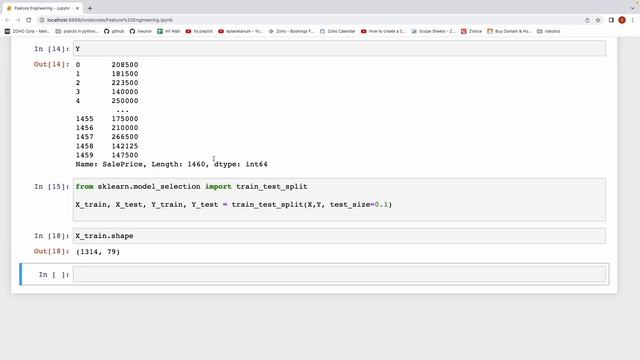Open the inf Wall bookmark

169,31
